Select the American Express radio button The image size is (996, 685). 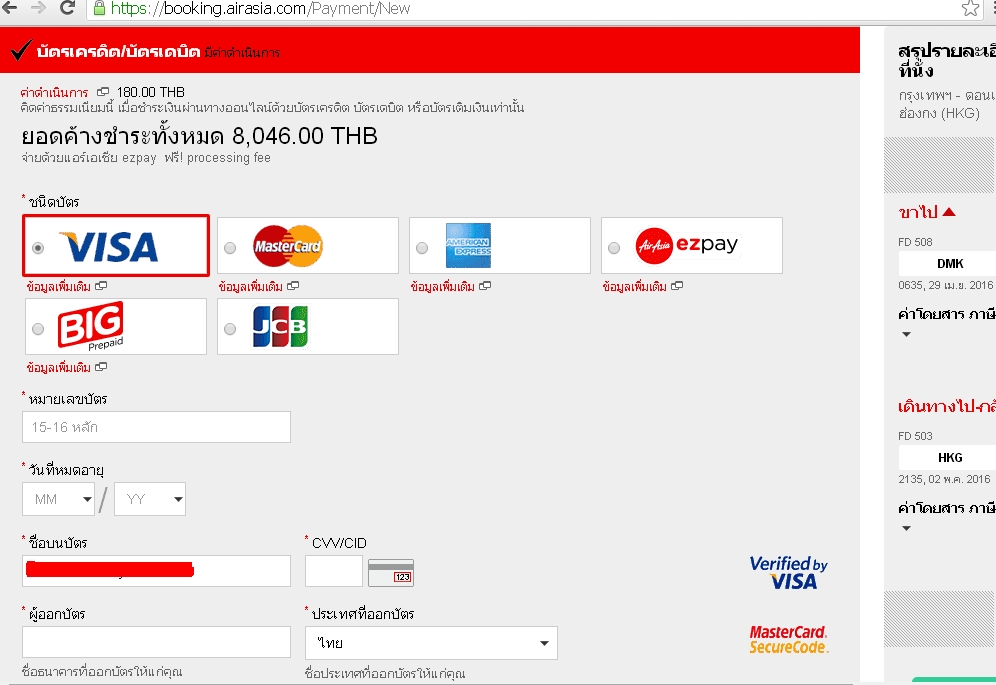point(422,248)
